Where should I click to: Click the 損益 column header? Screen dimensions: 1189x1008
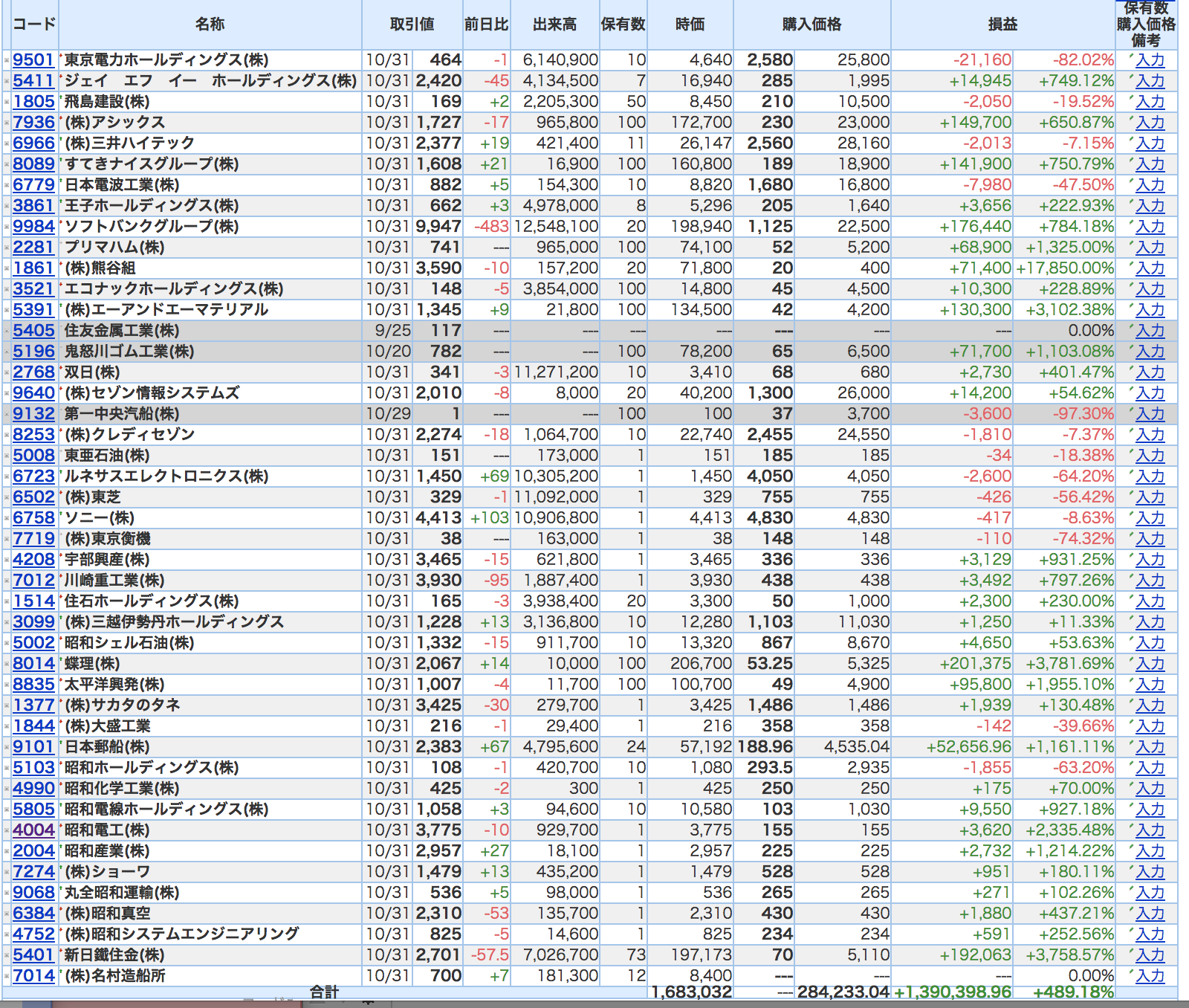point(1002,25)
